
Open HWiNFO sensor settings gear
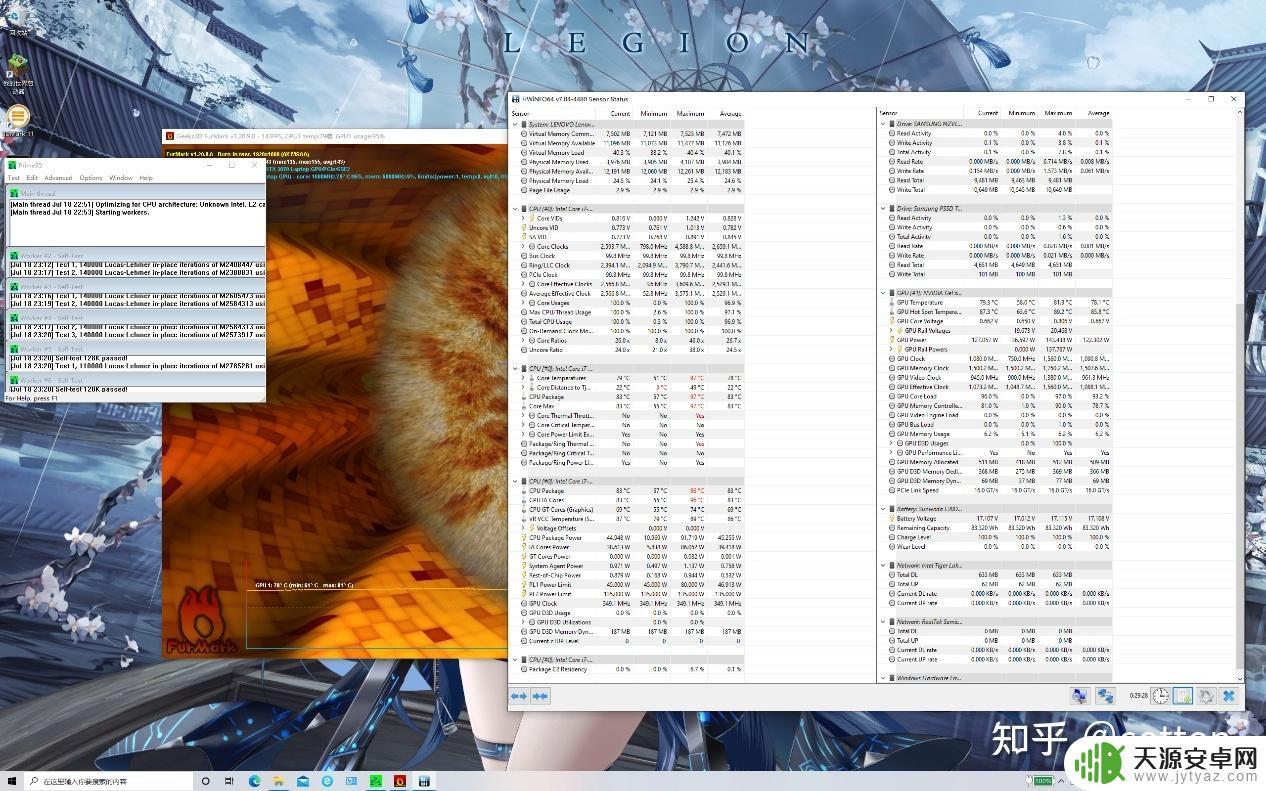pyautogui.click(x=1206, y=696)
